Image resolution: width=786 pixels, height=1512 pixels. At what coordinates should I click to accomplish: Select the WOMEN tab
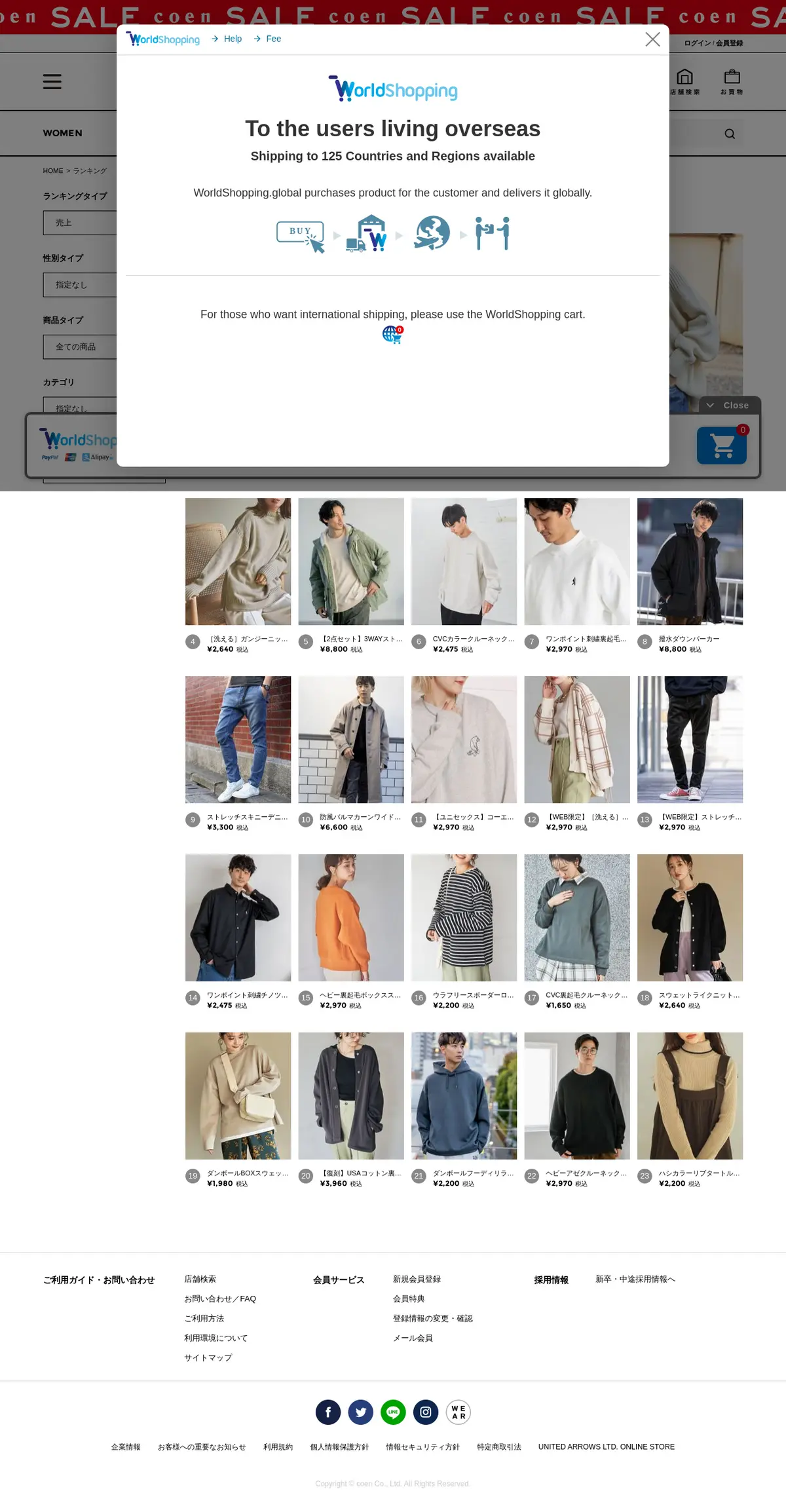coord(63,133)
